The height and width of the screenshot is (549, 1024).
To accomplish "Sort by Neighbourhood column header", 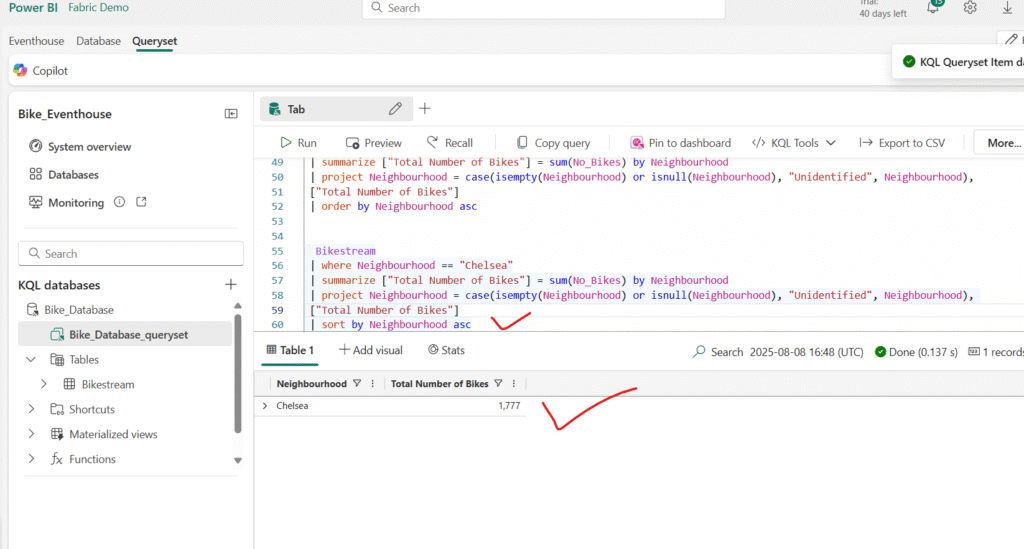I will pos(312,383).
